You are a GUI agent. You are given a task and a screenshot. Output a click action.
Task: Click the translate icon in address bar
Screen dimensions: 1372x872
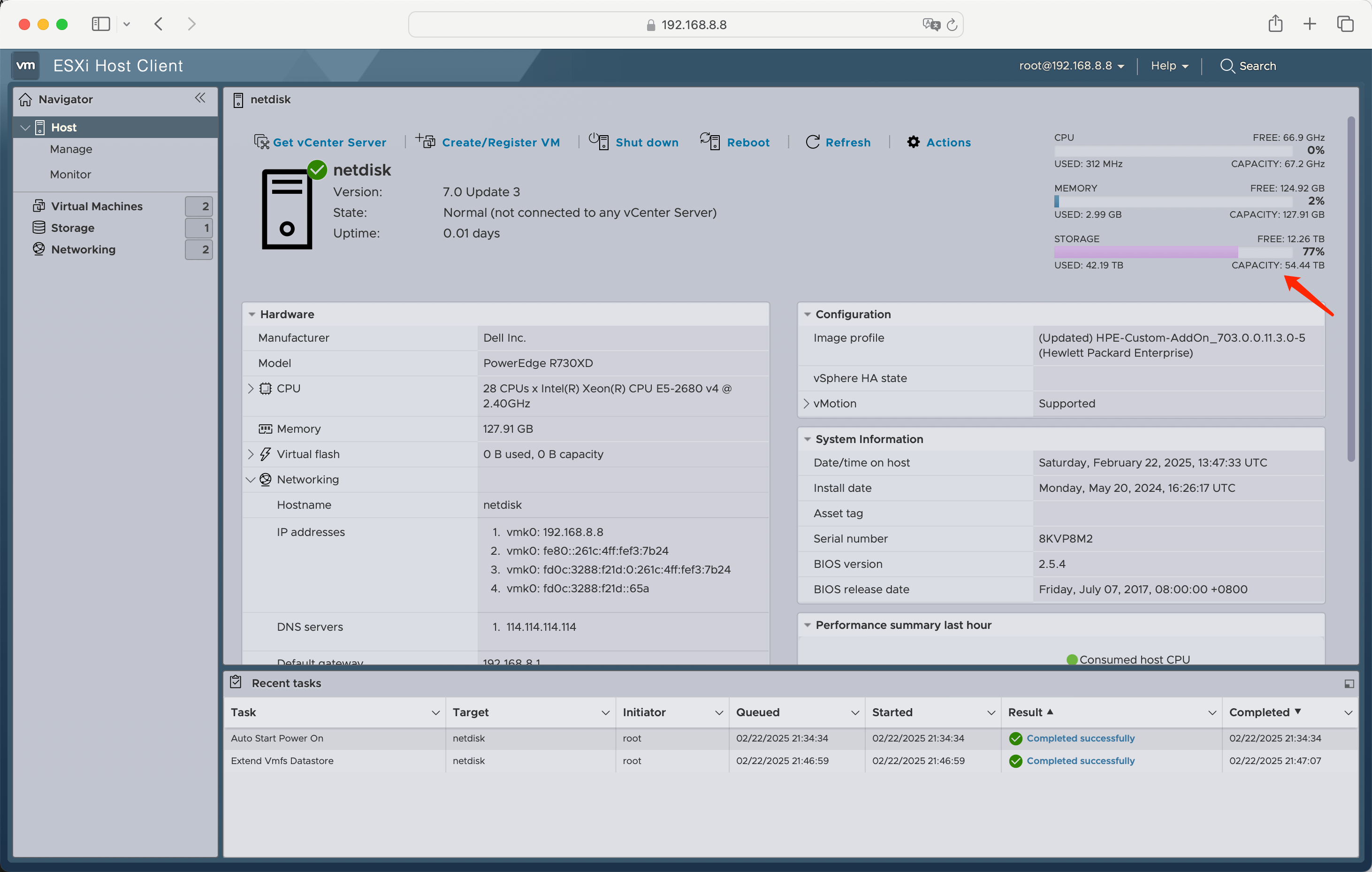[x=931, y=24]
